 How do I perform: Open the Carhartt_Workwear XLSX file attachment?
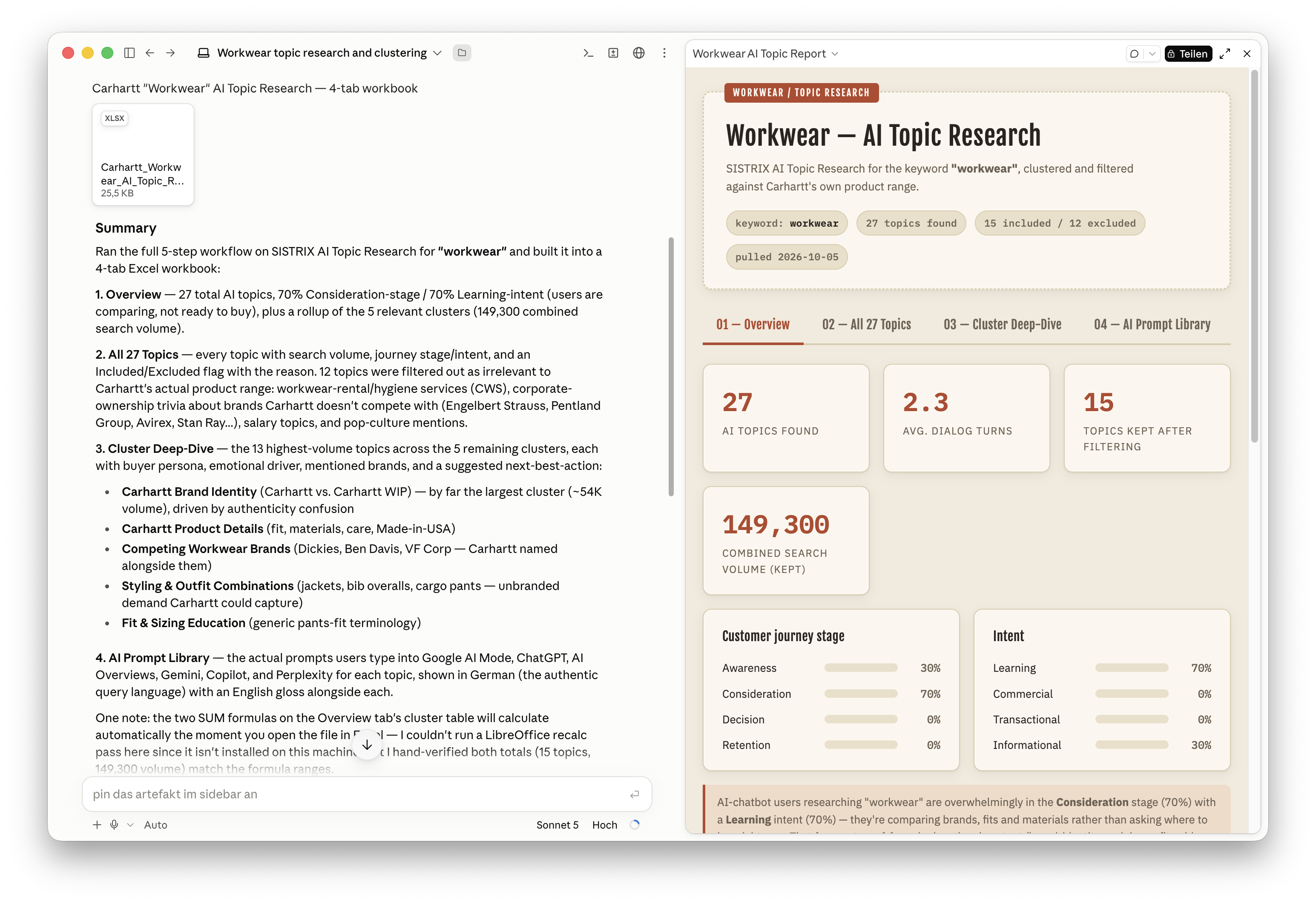(x=143, y=154)
